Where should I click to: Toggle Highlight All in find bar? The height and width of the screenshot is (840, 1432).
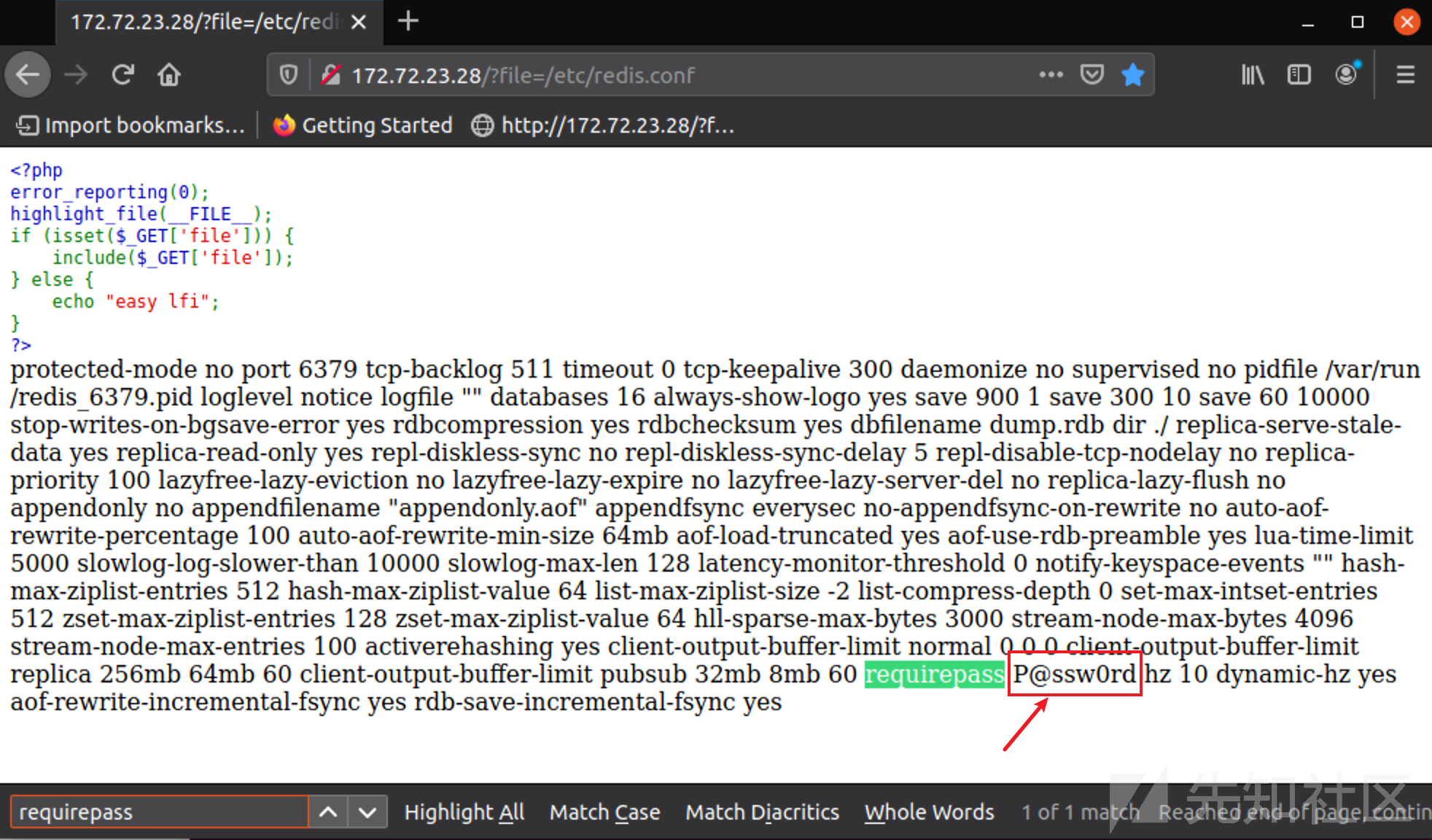coord(464,812)
